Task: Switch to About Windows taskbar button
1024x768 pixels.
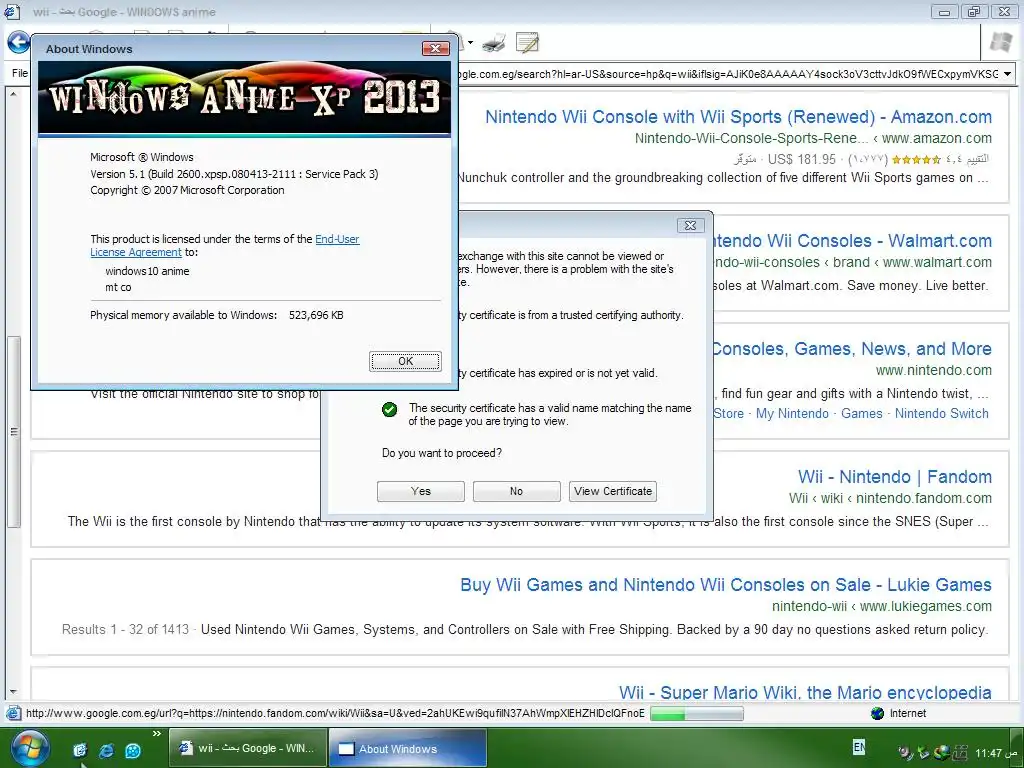Action: [x=408, y=748]
